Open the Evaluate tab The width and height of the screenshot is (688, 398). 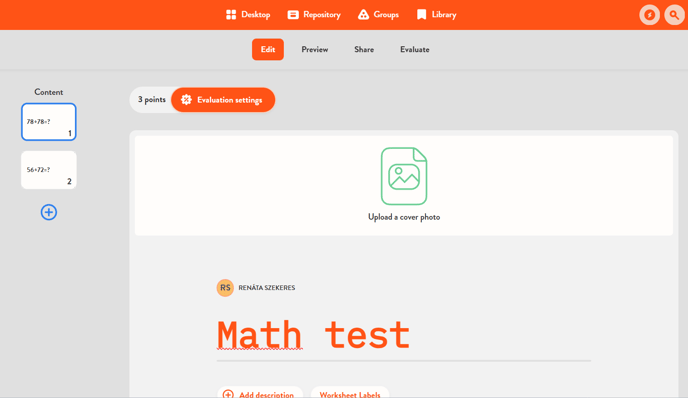click(415, 49)
